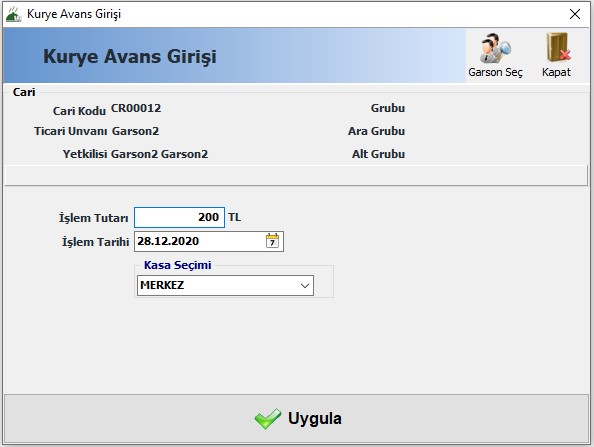Close the Kurye Avans Girişi window
Viewport: 594px width, 447px height.
575,14
